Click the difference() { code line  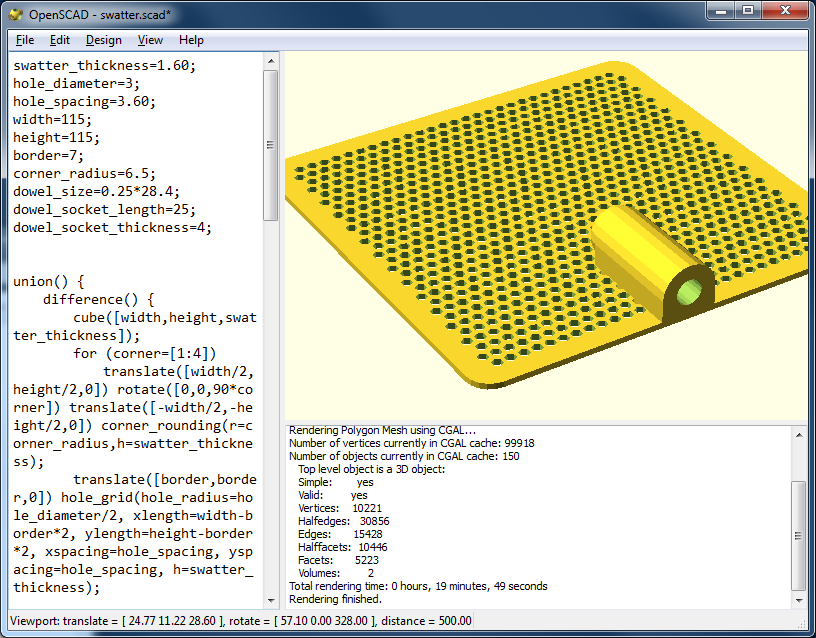click(x=98, y=300)
